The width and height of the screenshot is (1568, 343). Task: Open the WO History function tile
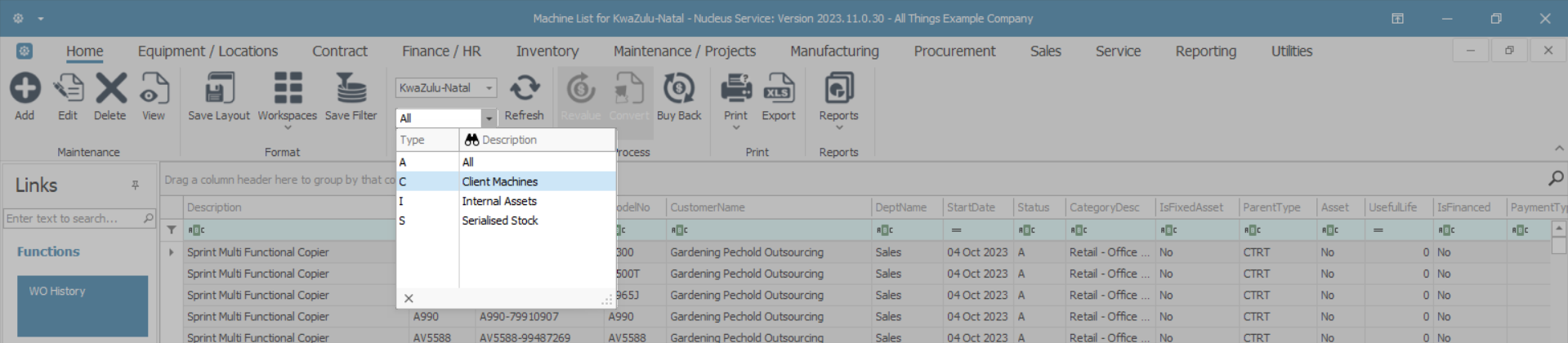coord(83,305)
